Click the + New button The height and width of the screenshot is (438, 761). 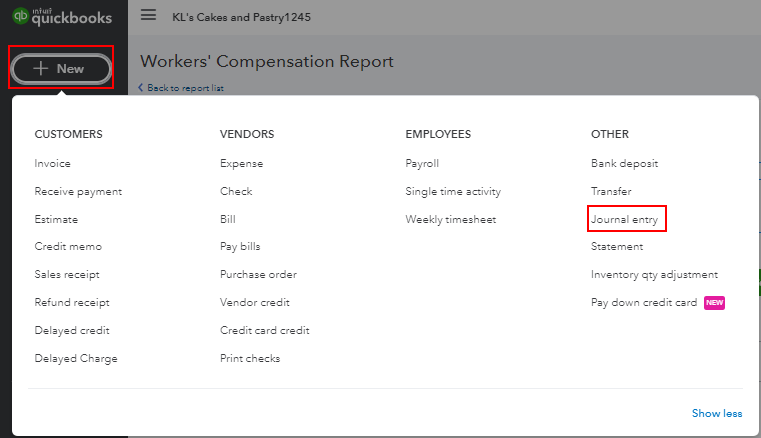[x=61, y=68]
